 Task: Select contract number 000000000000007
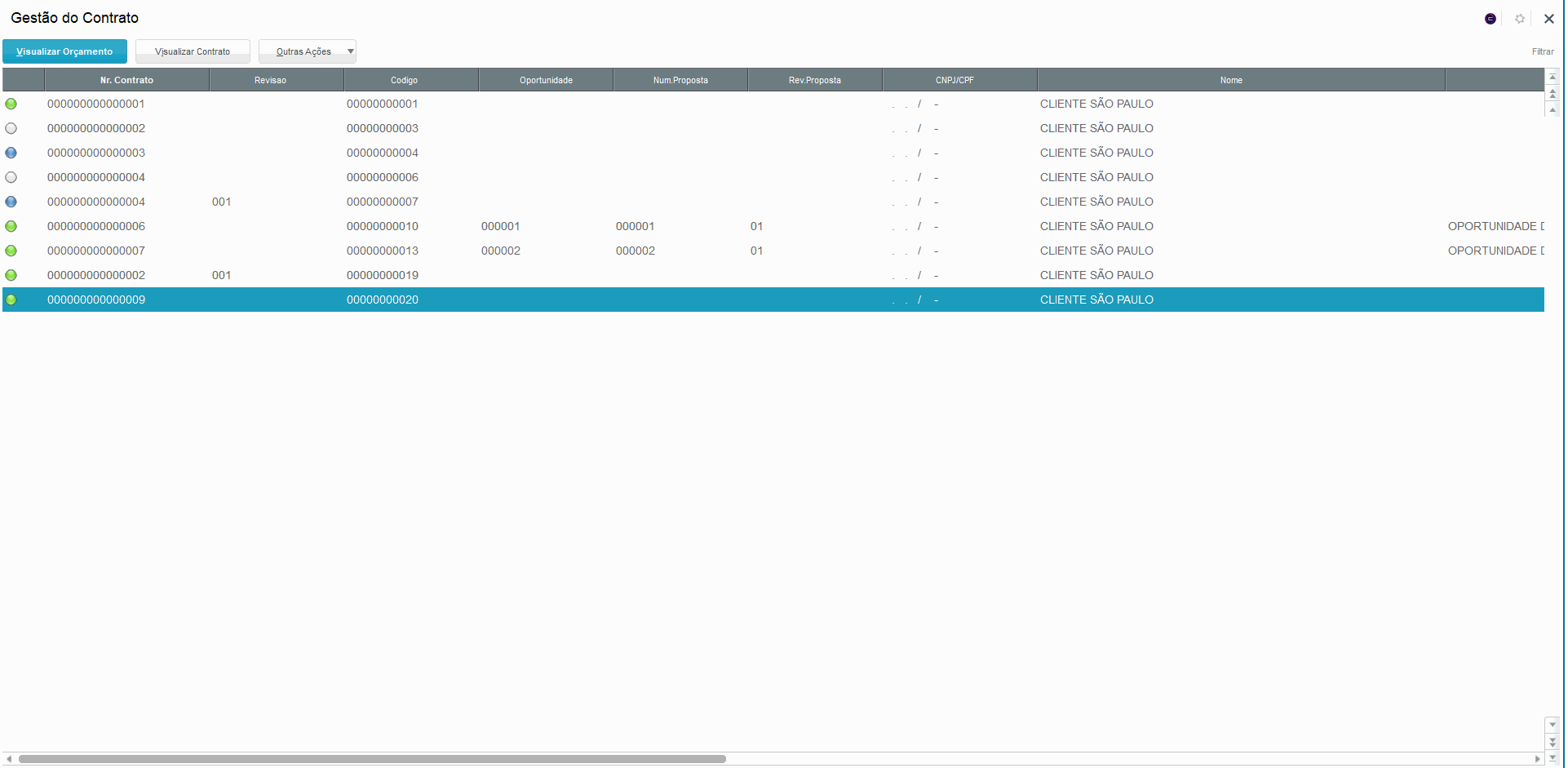point(96,251)
